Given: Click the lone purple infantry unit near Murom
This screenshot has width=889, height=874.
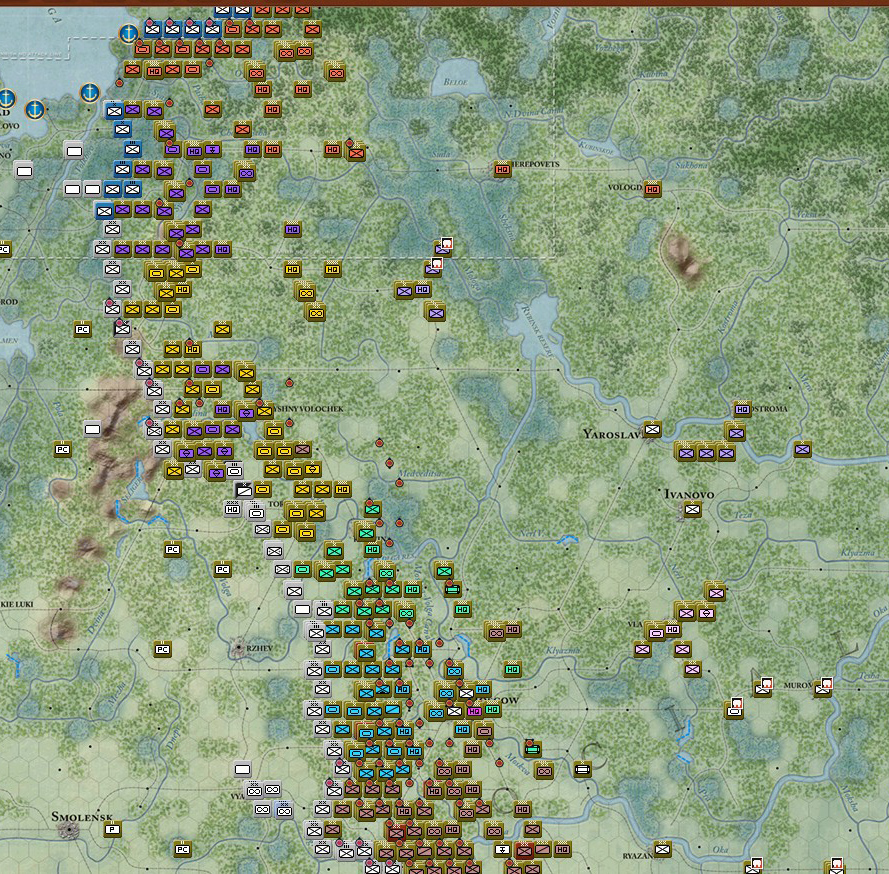Looking at the screenshot, I should tap(691, 668).
